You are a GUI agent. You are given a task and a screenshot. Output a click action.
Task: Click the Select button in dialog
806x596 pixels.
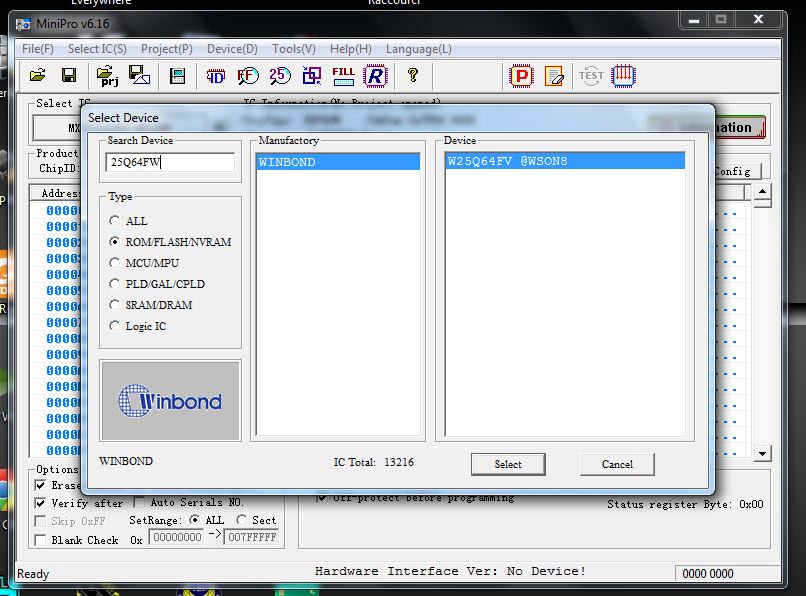[x=508, y=464]
